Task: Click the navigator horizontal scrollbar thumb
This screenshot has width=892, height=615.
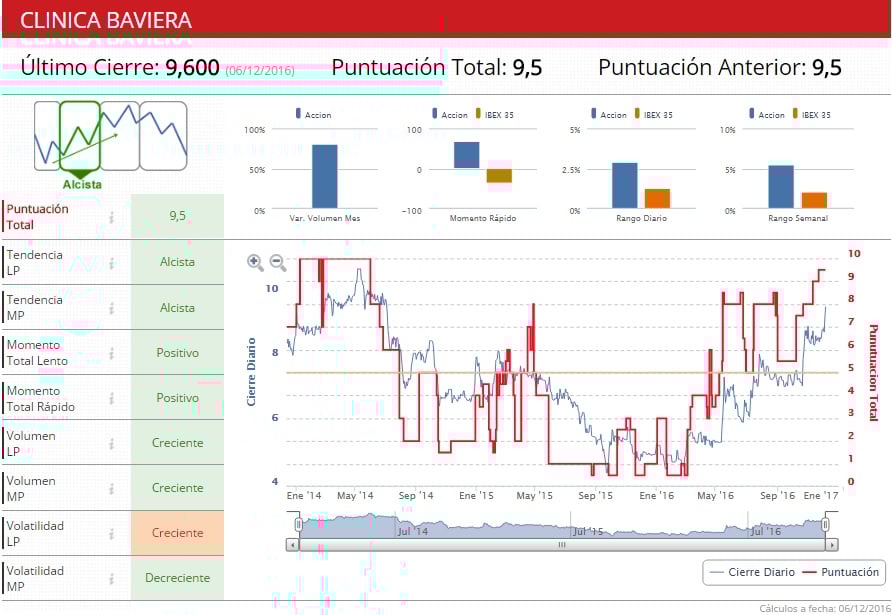Action: click(x=562, y=545)
